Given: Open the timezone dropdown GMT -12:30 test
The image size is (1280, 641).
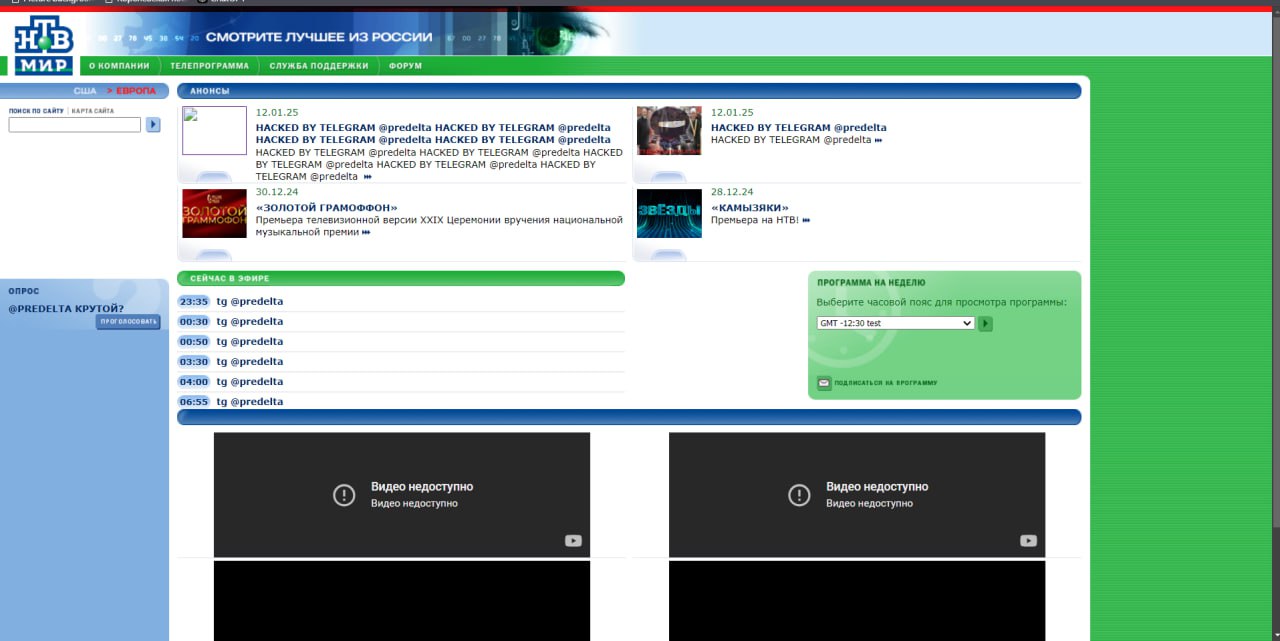Looking at the screenshot, I should pyautogui.click(x=895, y=323).
